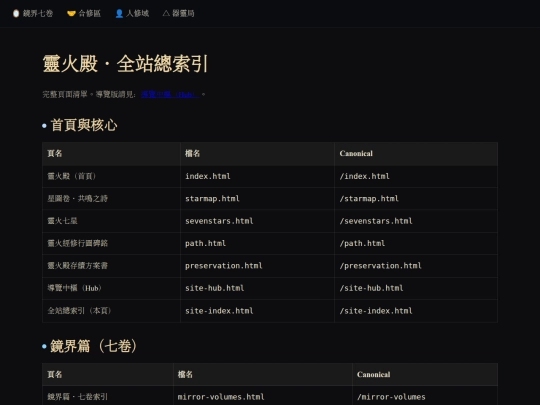Select the /site-index.html canonical cell

(x=416, y=311)
